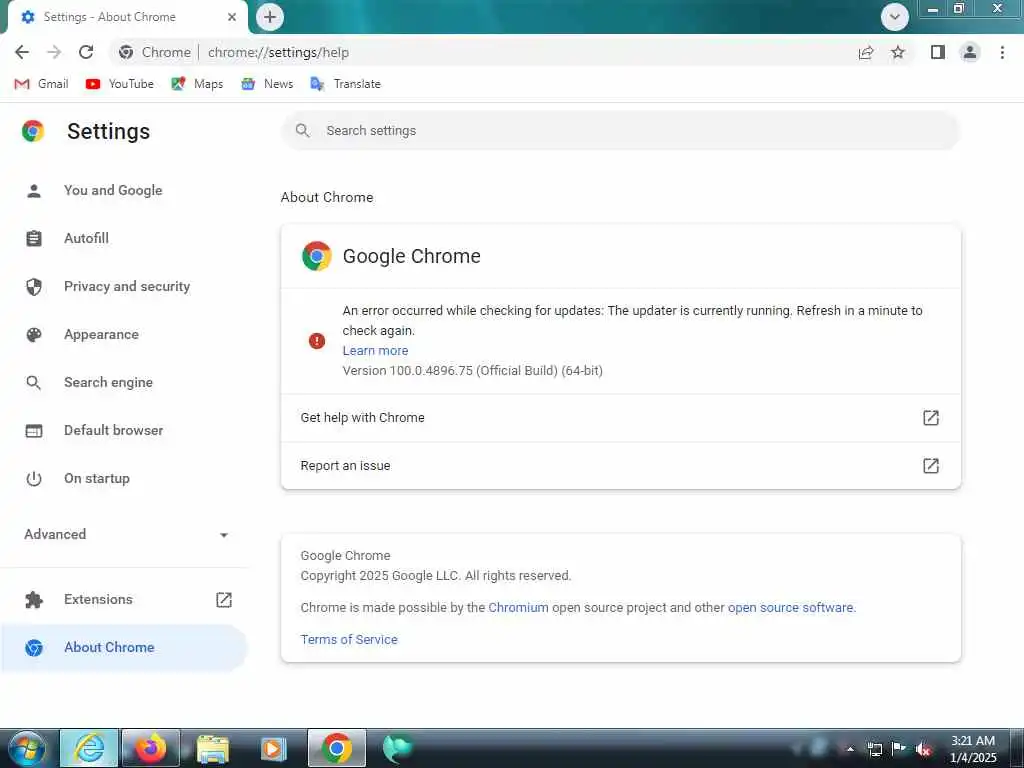Open Terms of Service

pos(349,639)
